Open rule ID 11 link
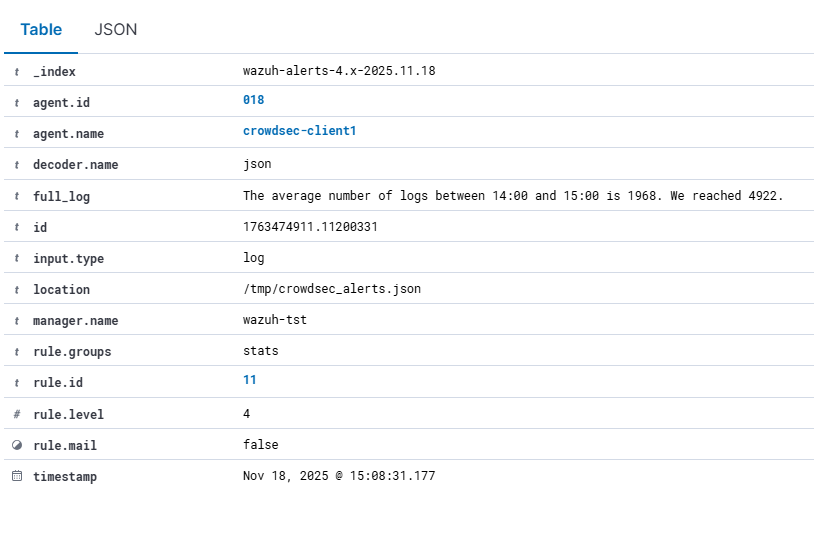Viewport: 814px width, 540px height. [250, 380]
